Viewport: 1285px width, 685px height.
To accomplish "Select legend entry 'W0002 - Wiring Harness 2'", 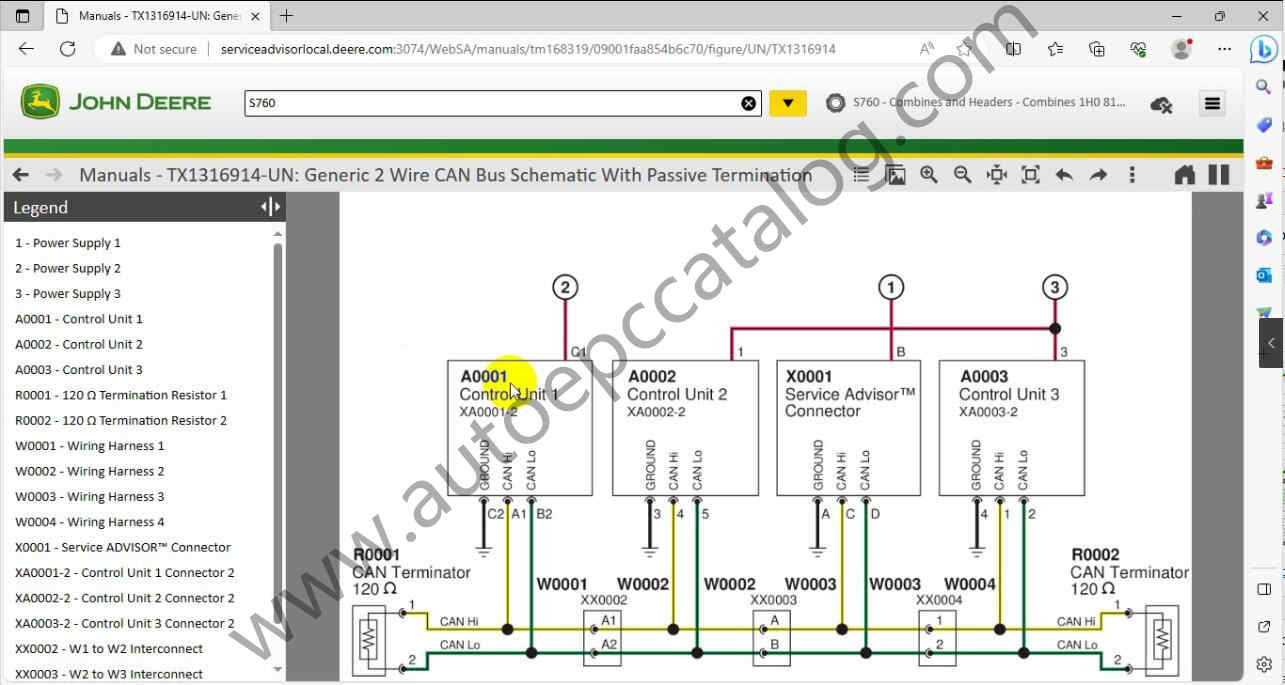I will 90,471.
